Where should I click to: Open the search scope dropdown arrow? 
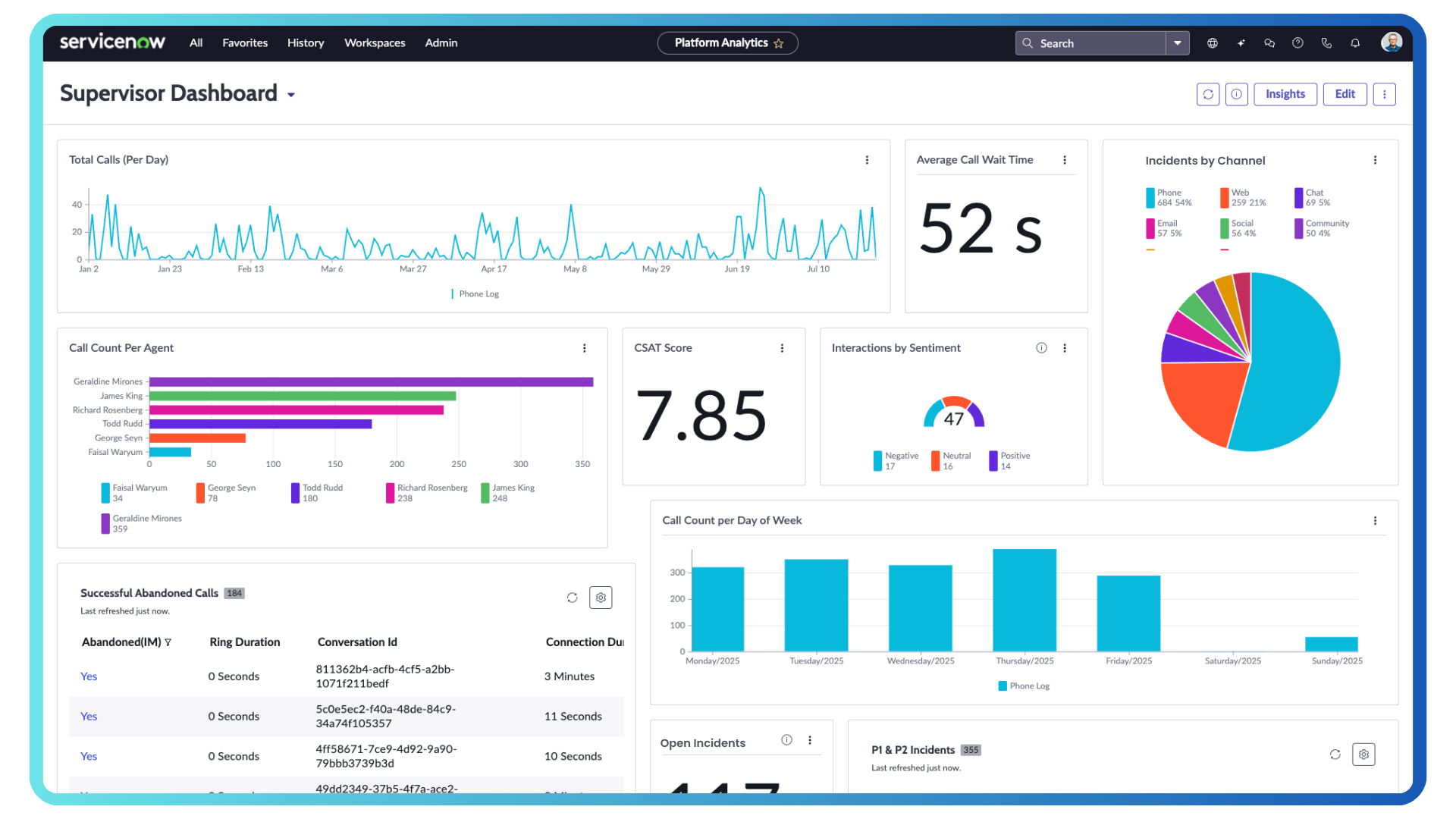point(1177,43)
